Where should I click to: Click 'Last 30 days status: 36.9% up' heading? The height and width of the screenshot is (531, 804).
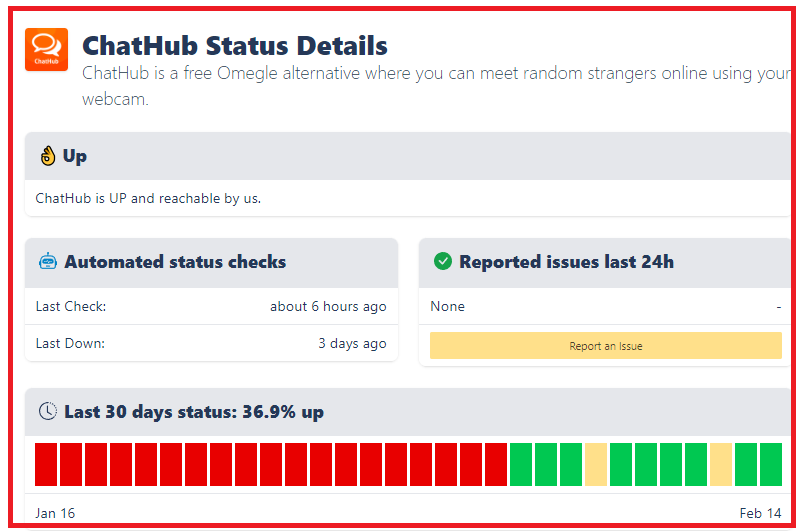pyautogui.click(x=194, y=412)
